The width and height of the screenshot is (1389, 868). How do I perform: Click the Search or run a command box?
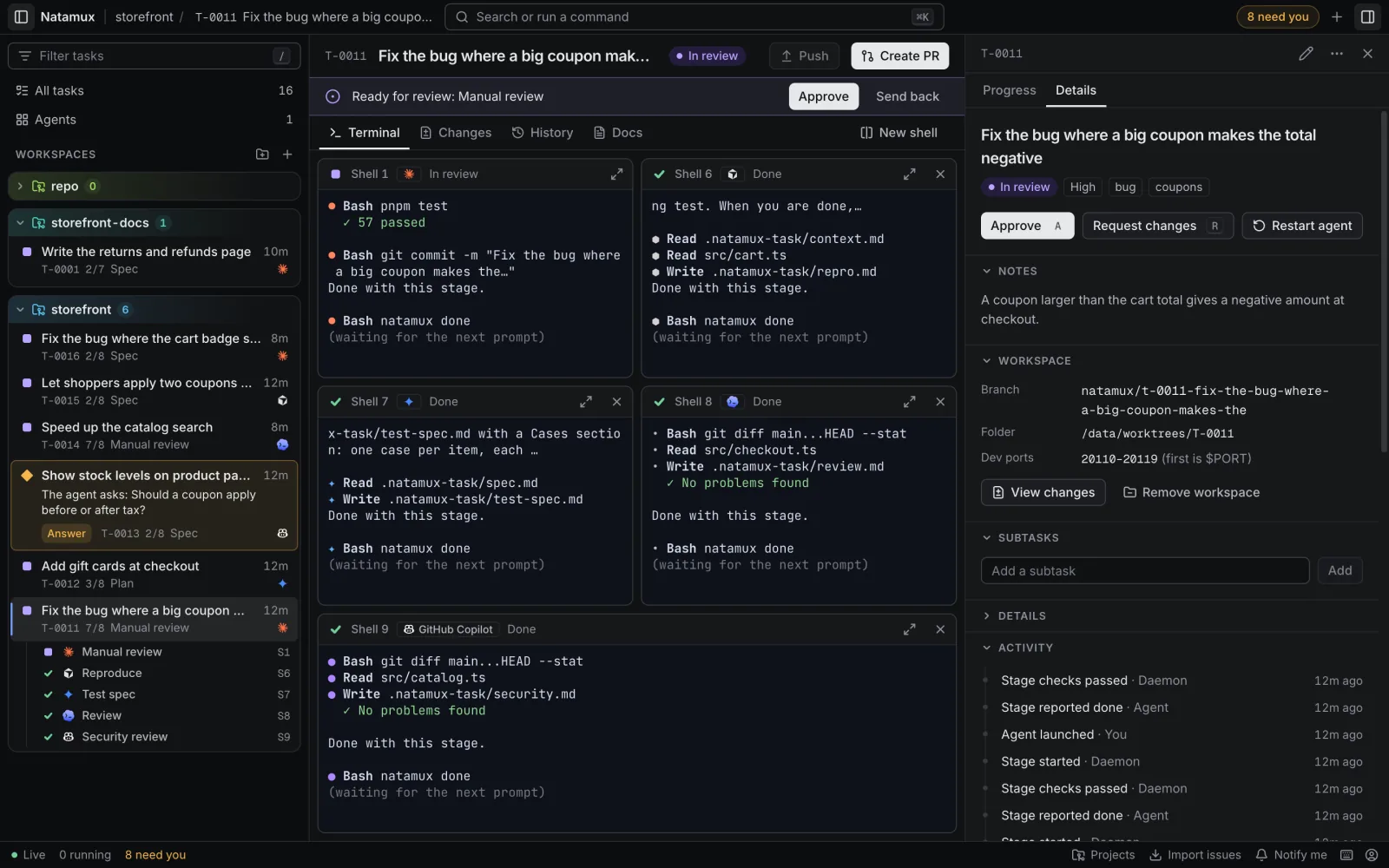(x=694, y=16)
